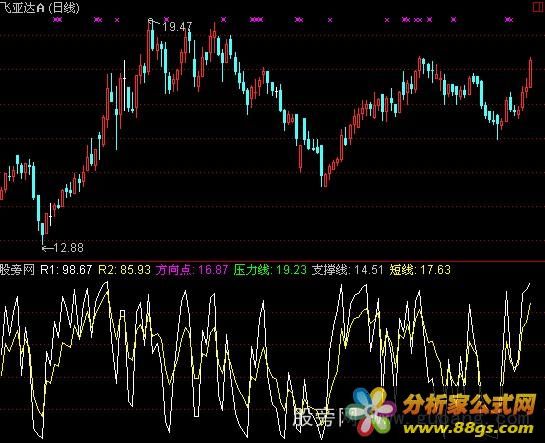
Task: Click the chart title 飞亚达A (日线)
Action: point(40,8)
